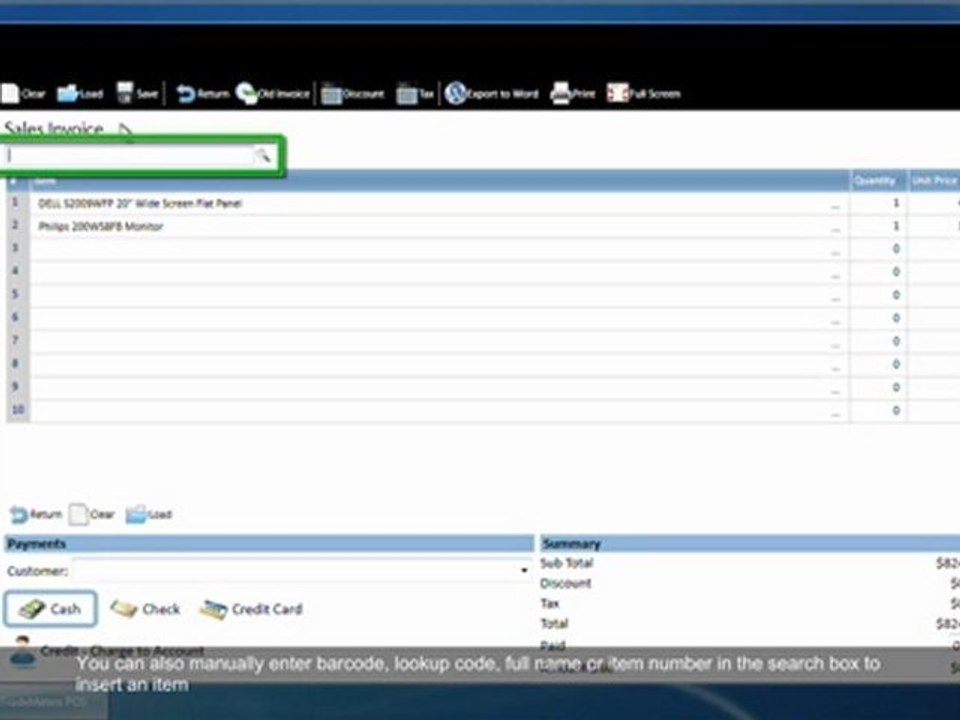Image resolution: width=960 pixels, height=720 pixels.
Task: Select row header number 4
Action: pyautogui.click(x=17, y=271)
